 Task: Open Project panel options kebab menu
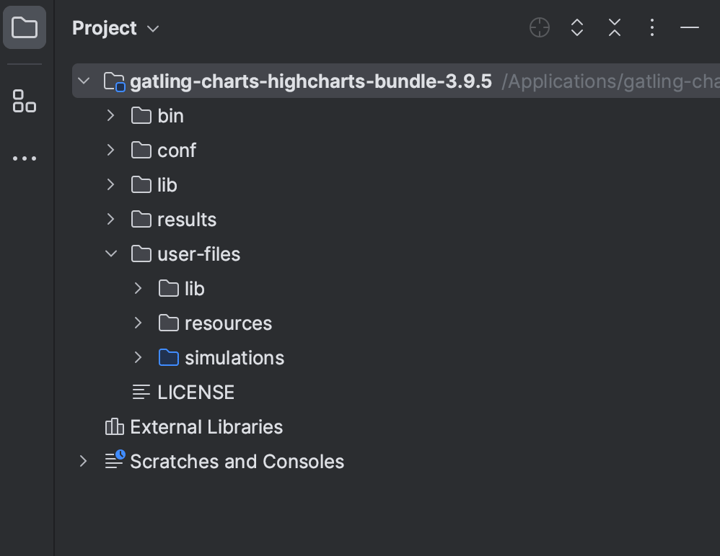coord(652,28)
